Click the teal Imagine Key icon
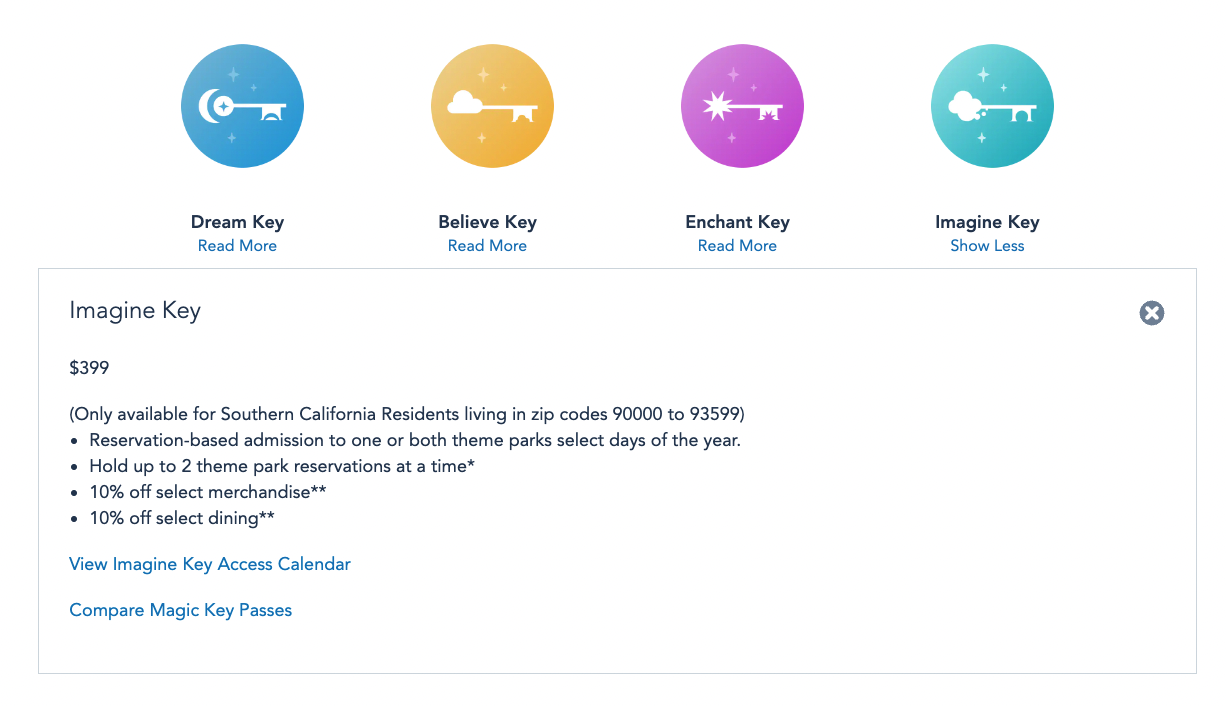This screenshot has height=706, width=1226. pyautogui.click(x=992, y=106)
